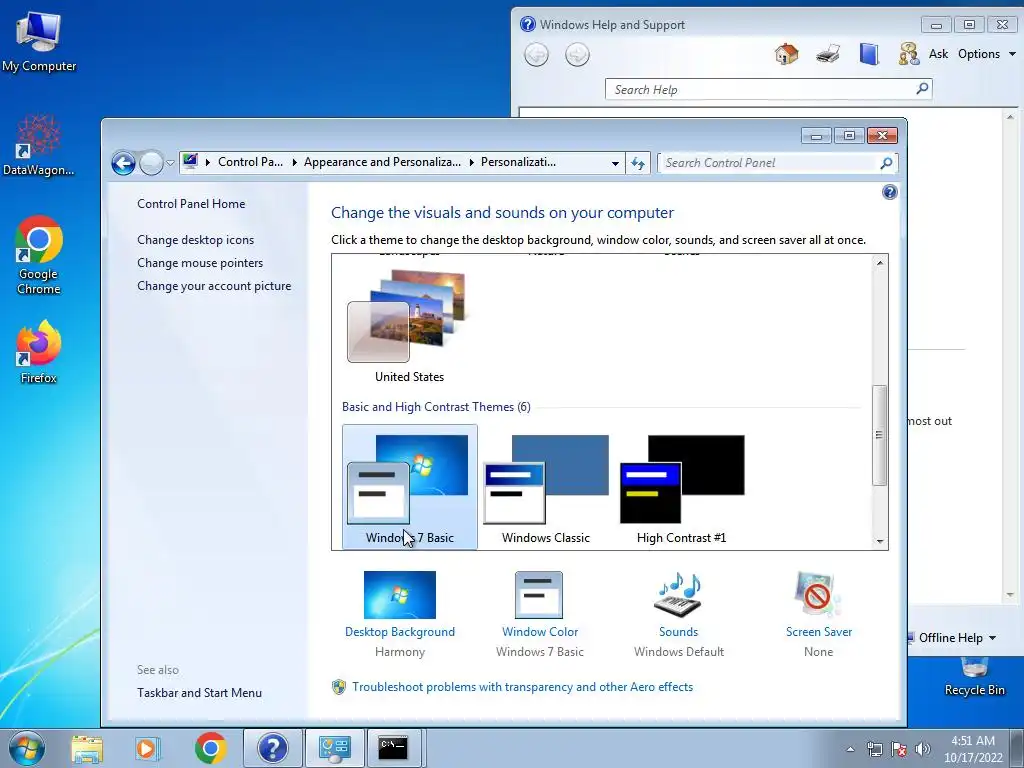Click theme list scroll down arrow
This screenshot has height=768, width=1024.
(x=880, y=541)
